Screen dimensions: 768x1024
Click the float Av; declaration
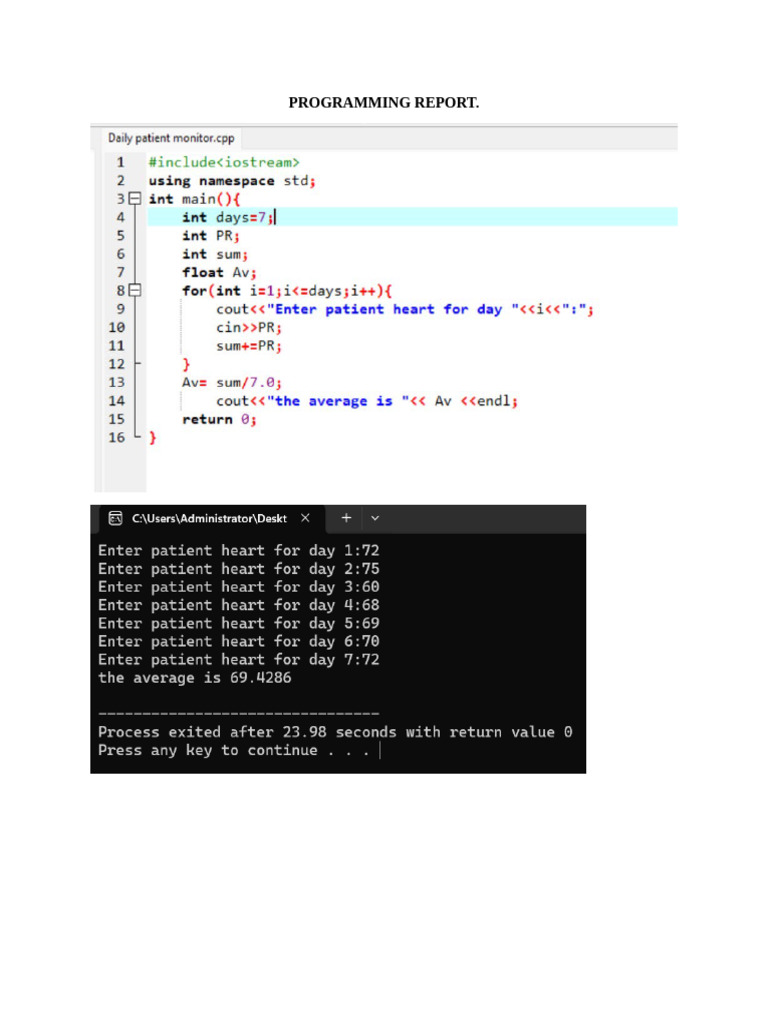click(x=219, y=272)
